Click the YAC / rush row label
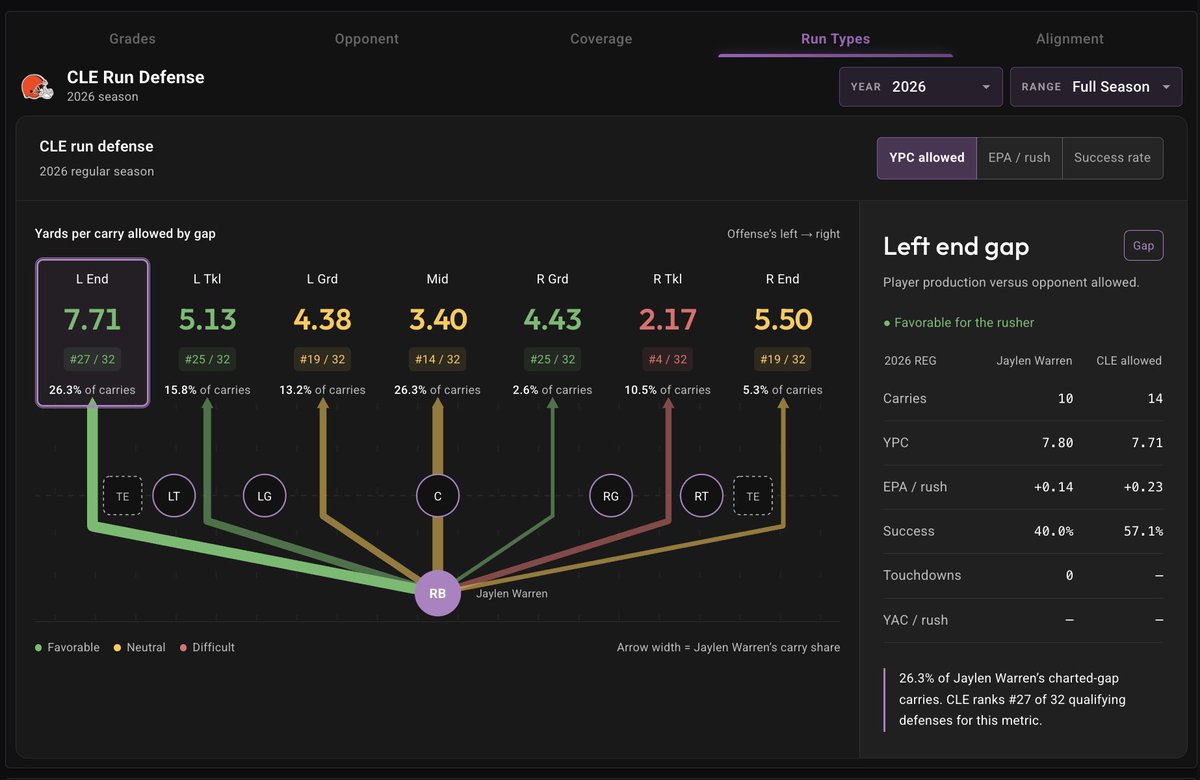This screenshot has width=1200, height=780. click(x=915, y=620)
